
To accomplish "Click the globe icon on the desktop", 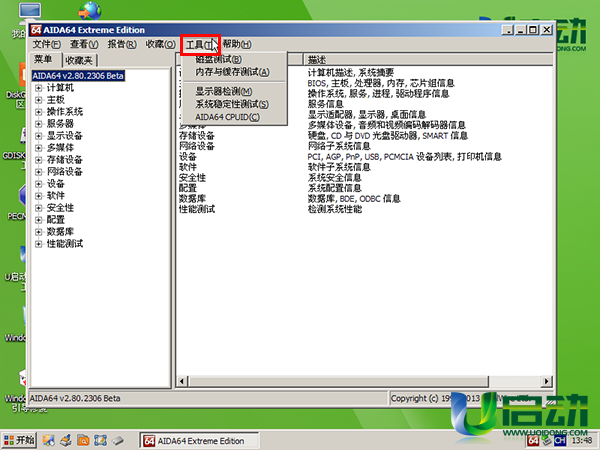I will pos(90,10).
